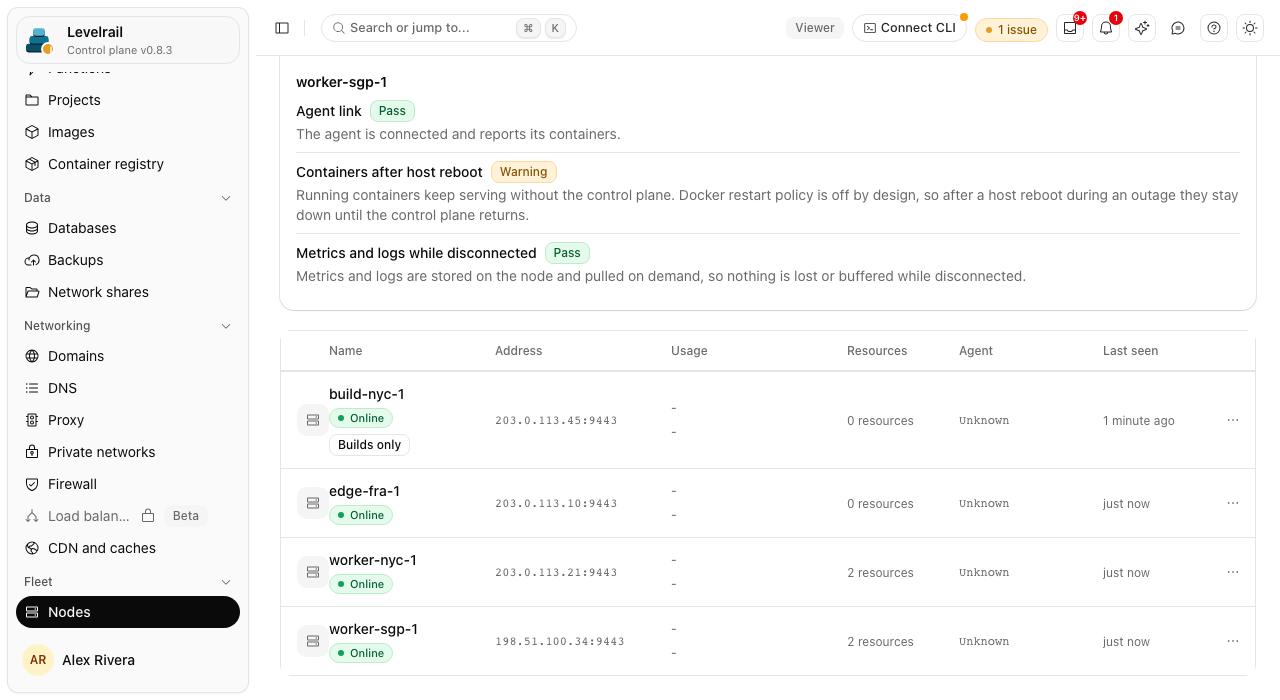Open Backups in the sidebar
The width and height of the screenshot is (1280, 700).
(128, 260)
